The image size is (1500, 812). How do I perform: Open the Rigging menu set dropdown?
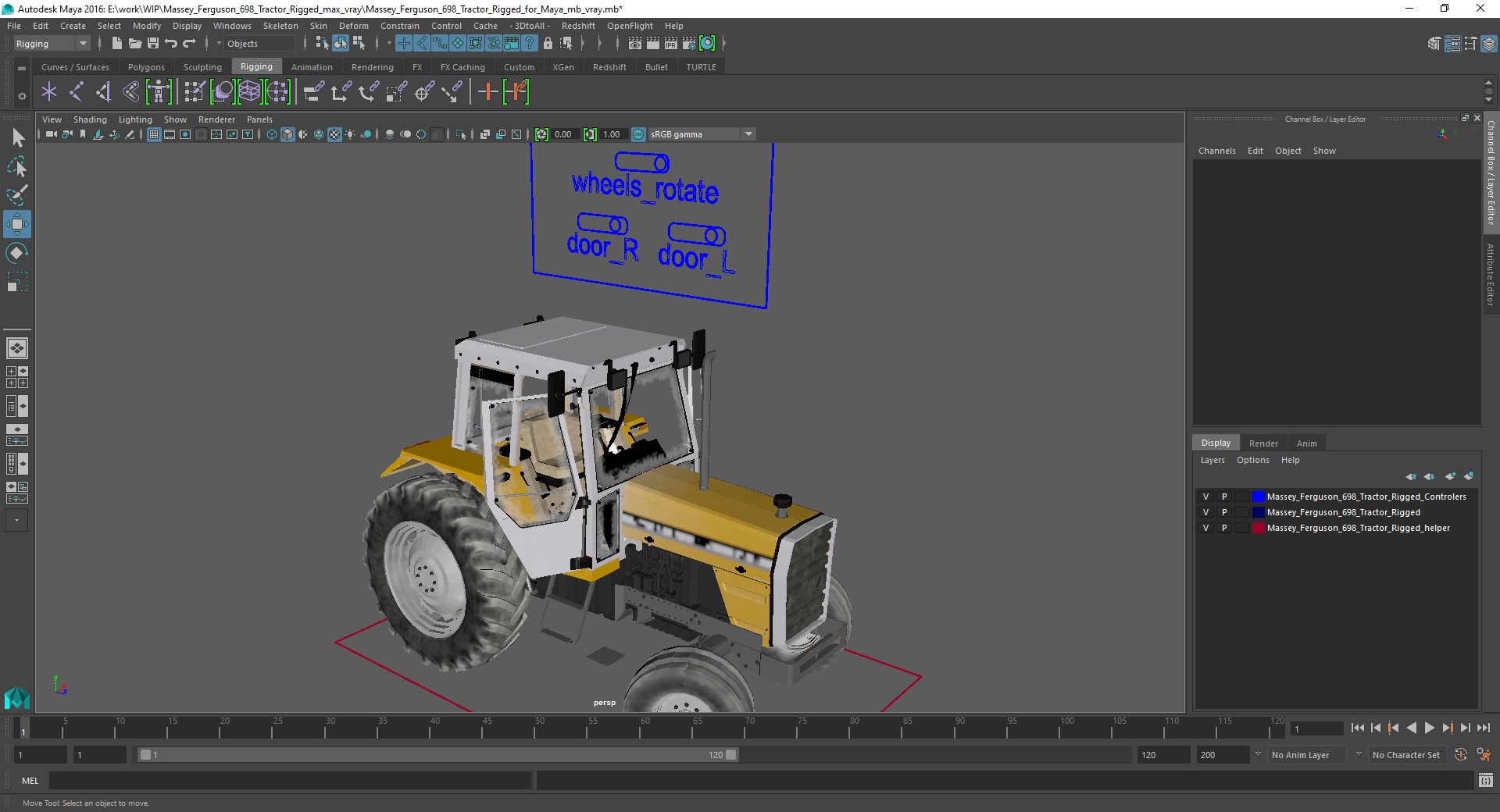52,44
